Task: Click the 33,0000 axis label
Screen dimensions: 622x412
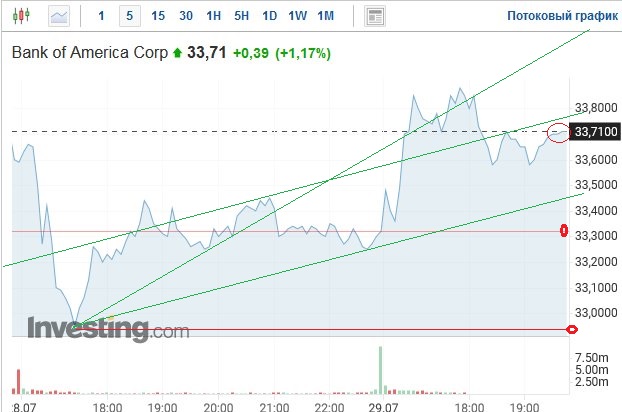Action: 596,313
